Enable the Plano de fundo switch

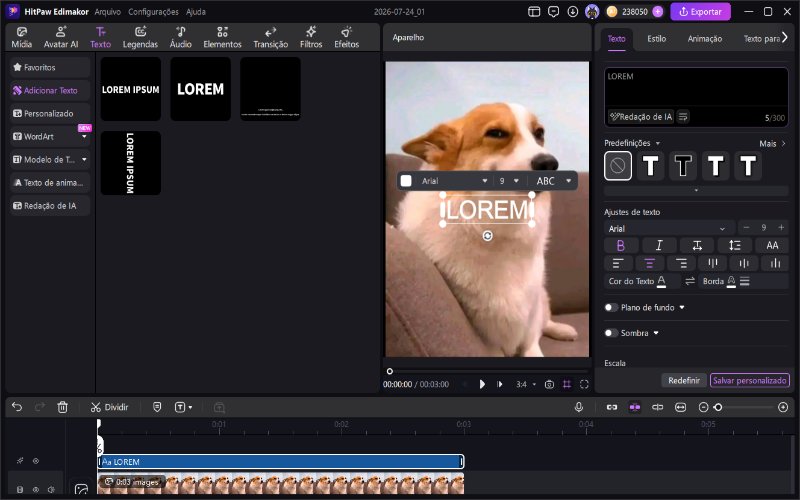pos(611,308)
